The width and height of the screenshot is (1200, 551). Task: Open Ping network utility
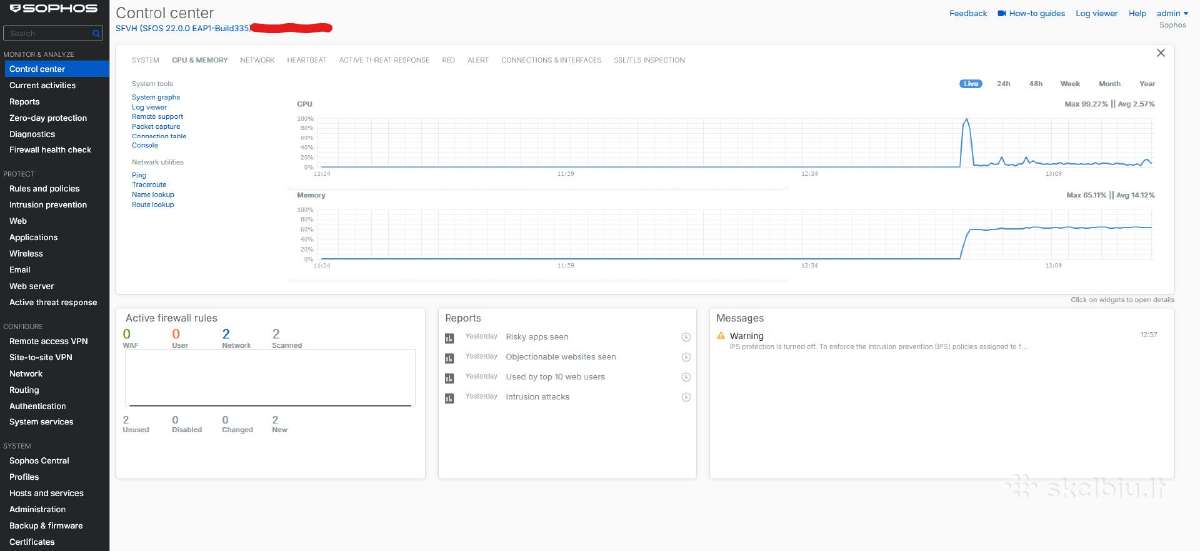tap(139, 175)
